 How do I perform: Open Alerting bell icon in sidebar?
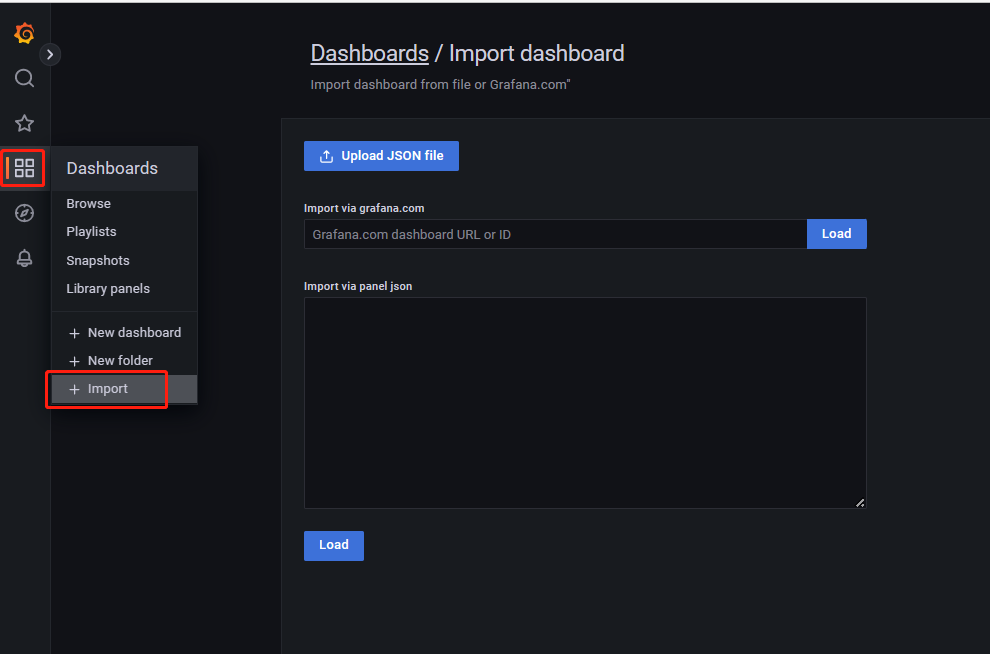point(25,258)
